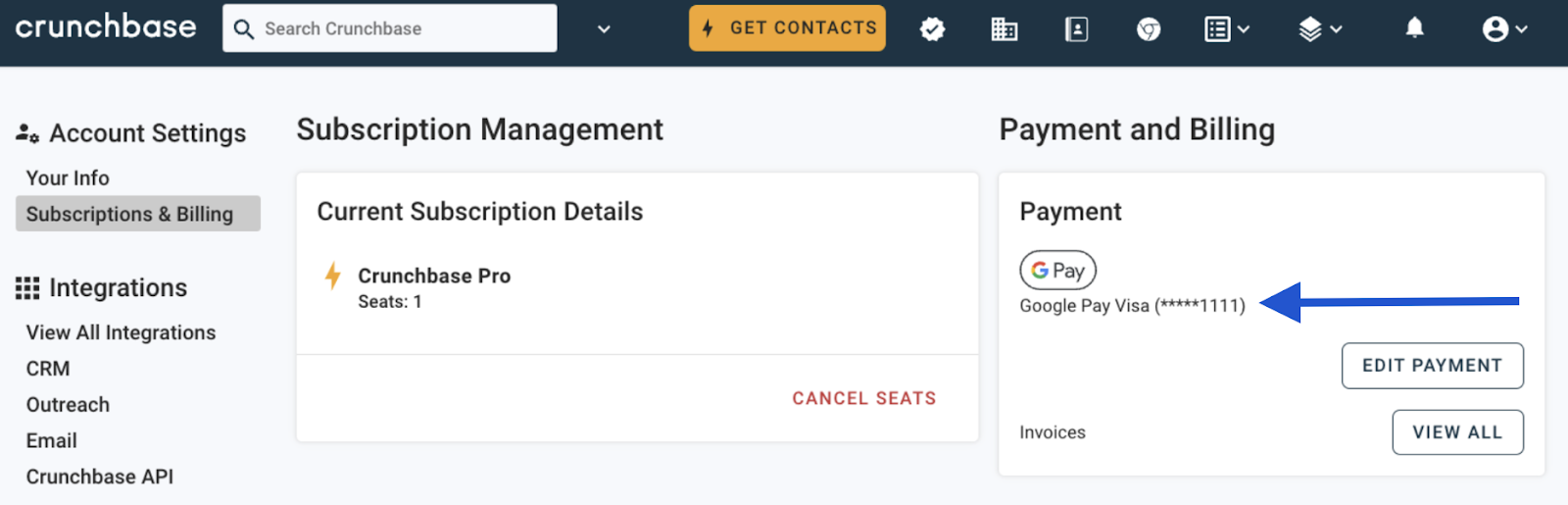Open the user account menu

[x=1504, y=29]
